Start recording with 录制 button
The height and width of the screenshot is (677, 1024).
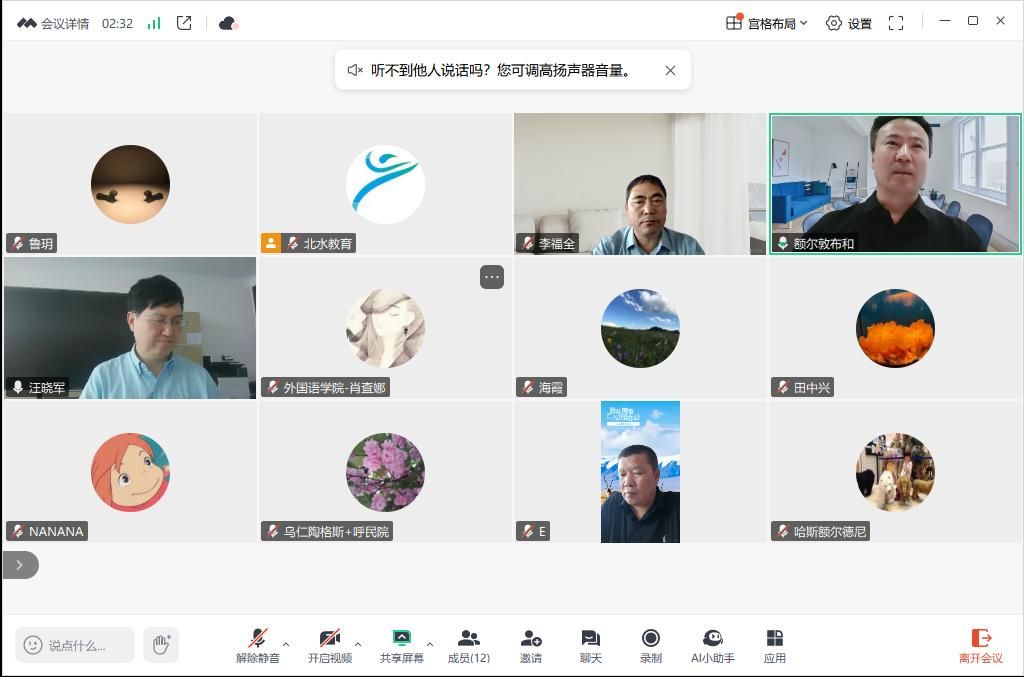click(651, 645)
